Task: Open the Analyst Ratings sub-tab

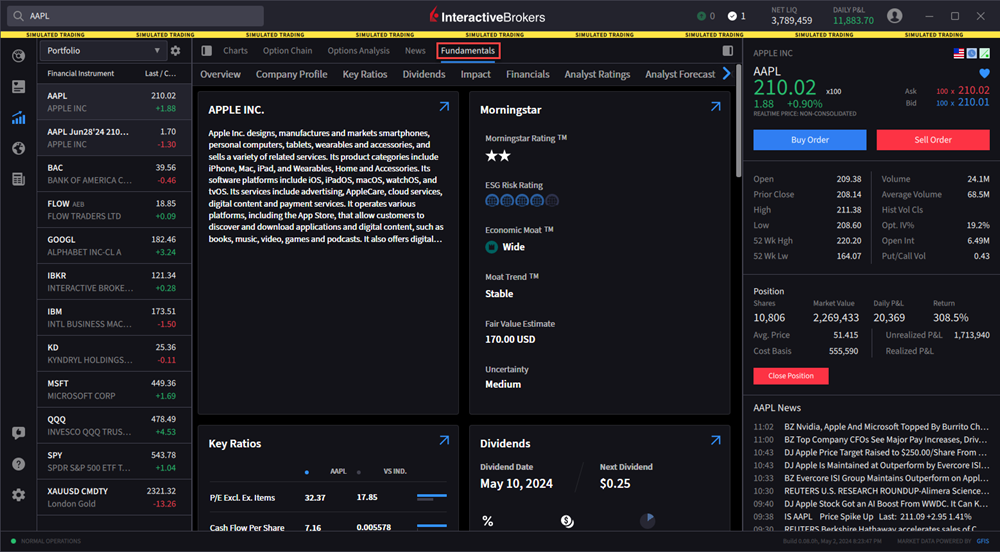Action: 597,75
